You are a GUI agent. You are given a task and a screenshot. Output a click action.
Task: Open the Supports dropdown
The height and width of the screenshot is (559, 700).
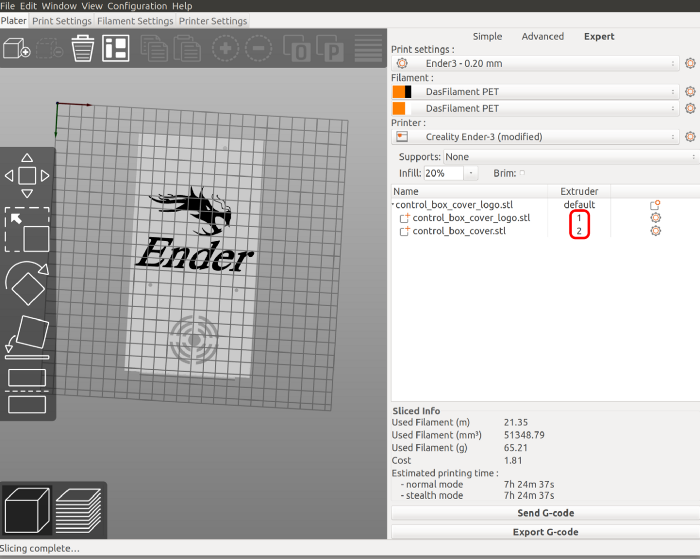point(568,157)
